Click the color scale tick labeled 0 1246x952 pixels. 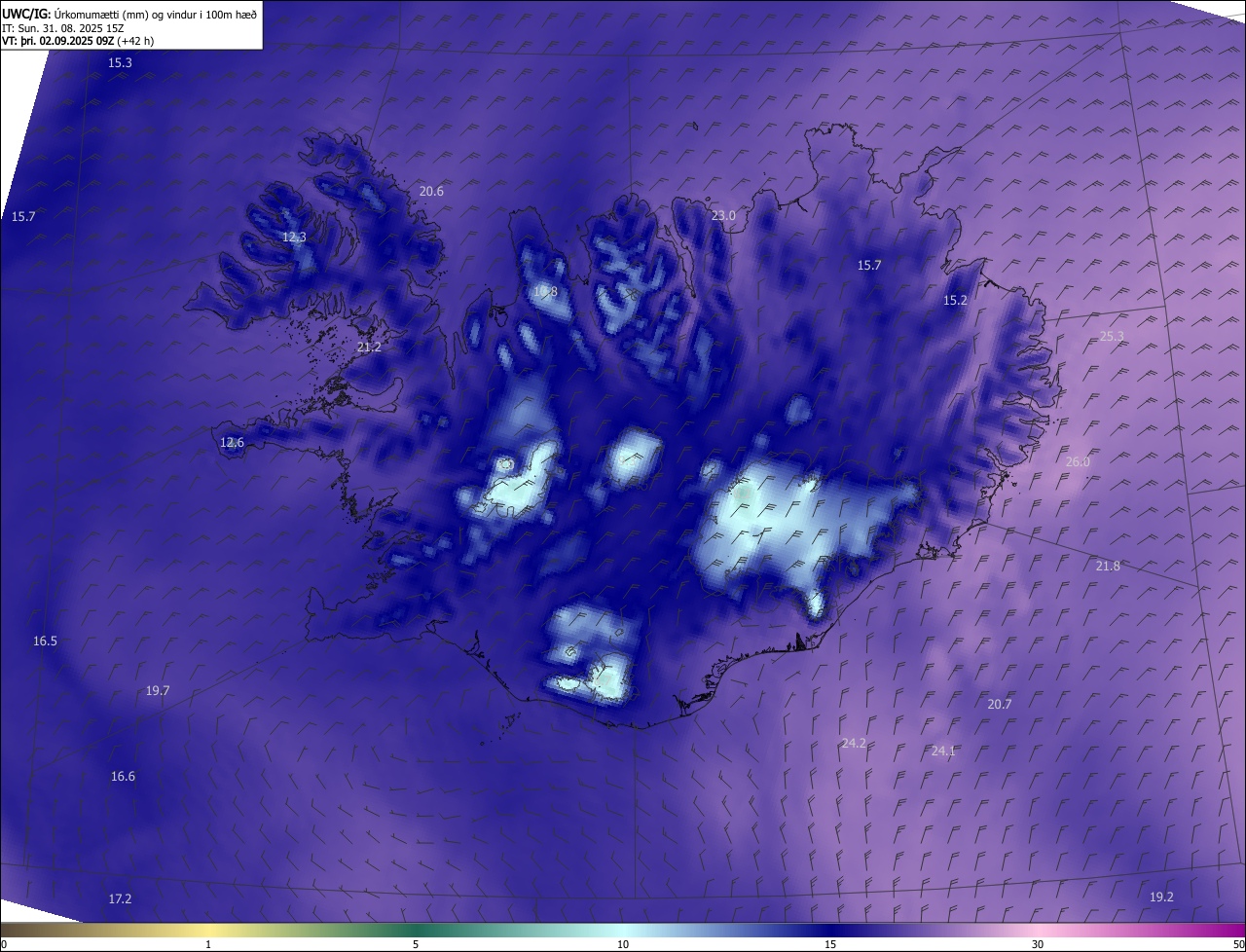coord(4,944)
